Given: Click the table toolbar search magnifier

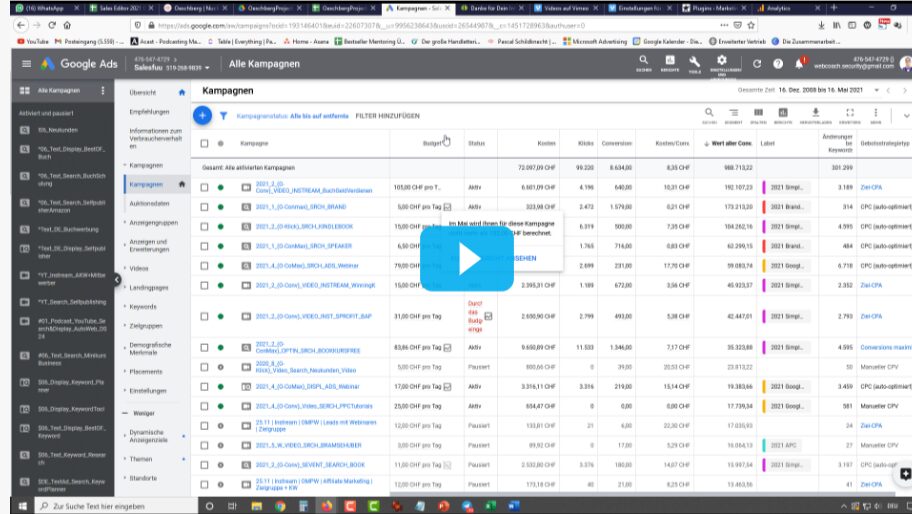Looking at the screenshot, I should tap(709, 115).
